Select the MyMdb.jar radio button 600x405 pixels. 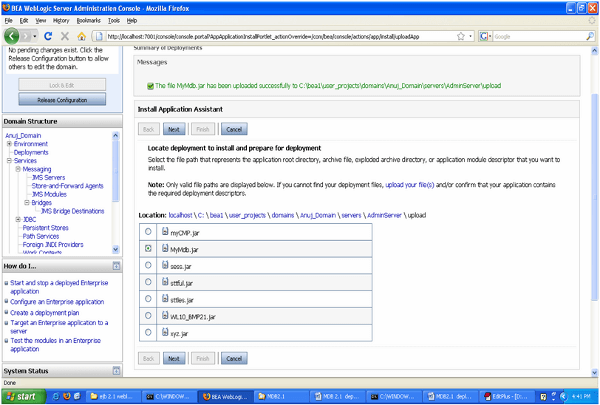tap(148, 248)
